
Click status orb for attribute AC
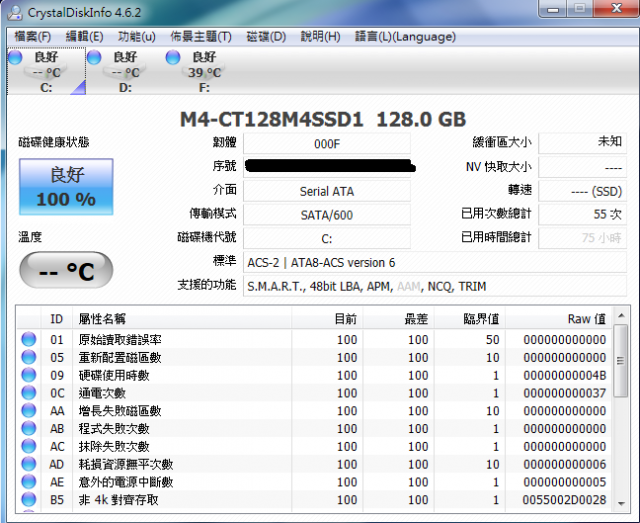(x=29, y=446)
